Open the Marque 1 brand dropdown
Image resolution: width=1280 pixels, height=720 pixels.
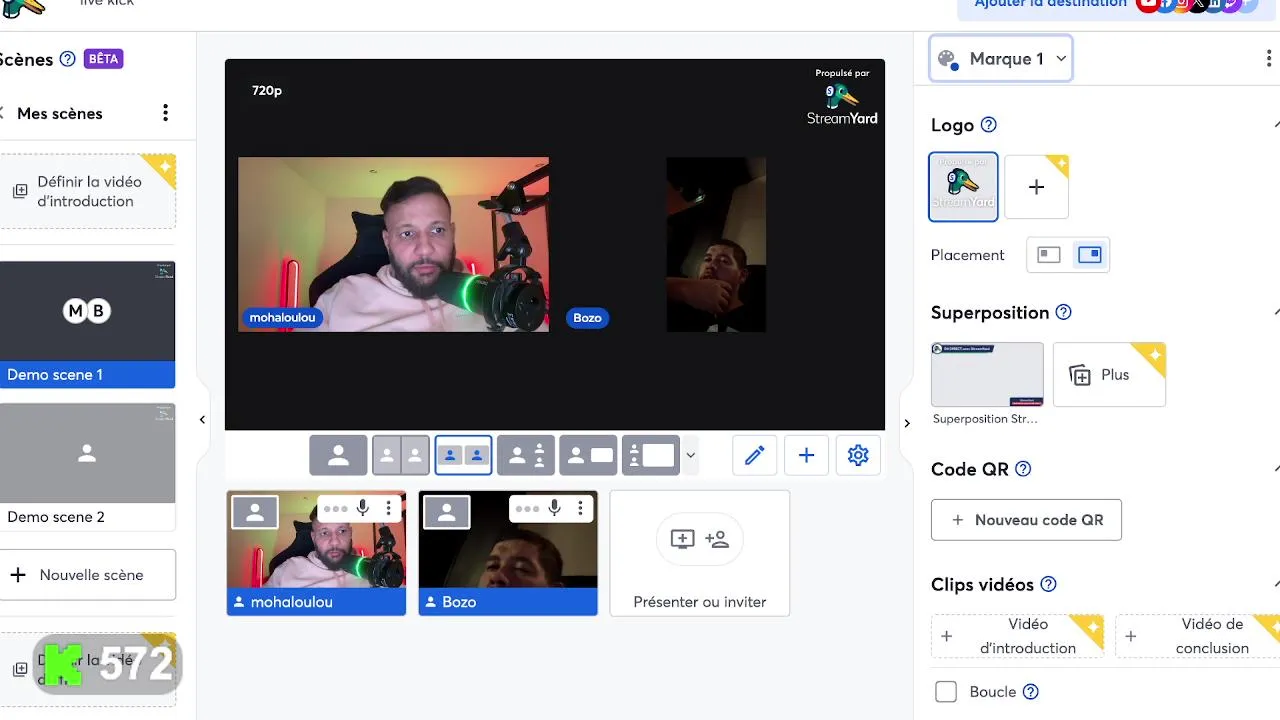(x=1001, y=59)
